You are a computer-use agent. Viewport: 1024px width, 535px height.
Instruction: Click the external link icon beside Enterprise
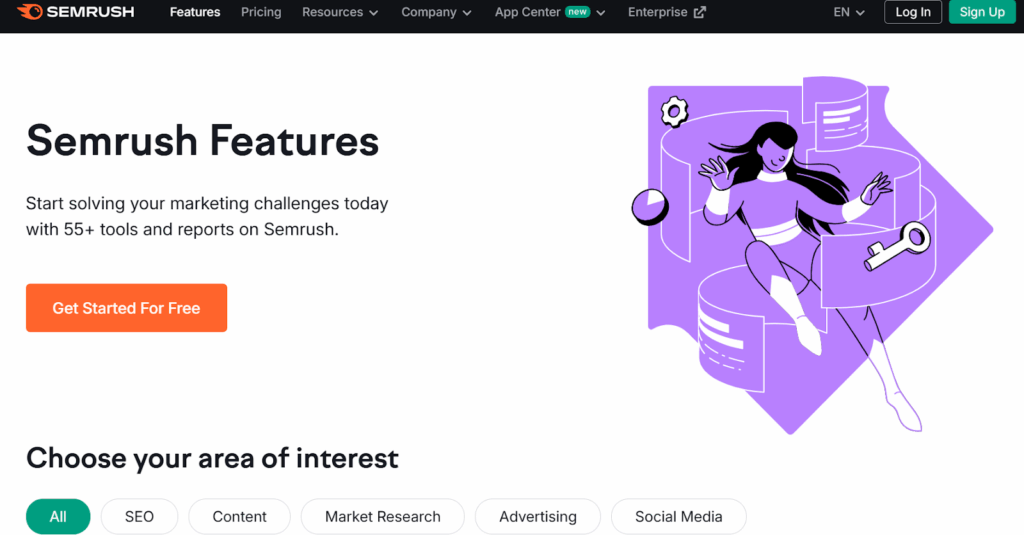click(x=700, y=13)
